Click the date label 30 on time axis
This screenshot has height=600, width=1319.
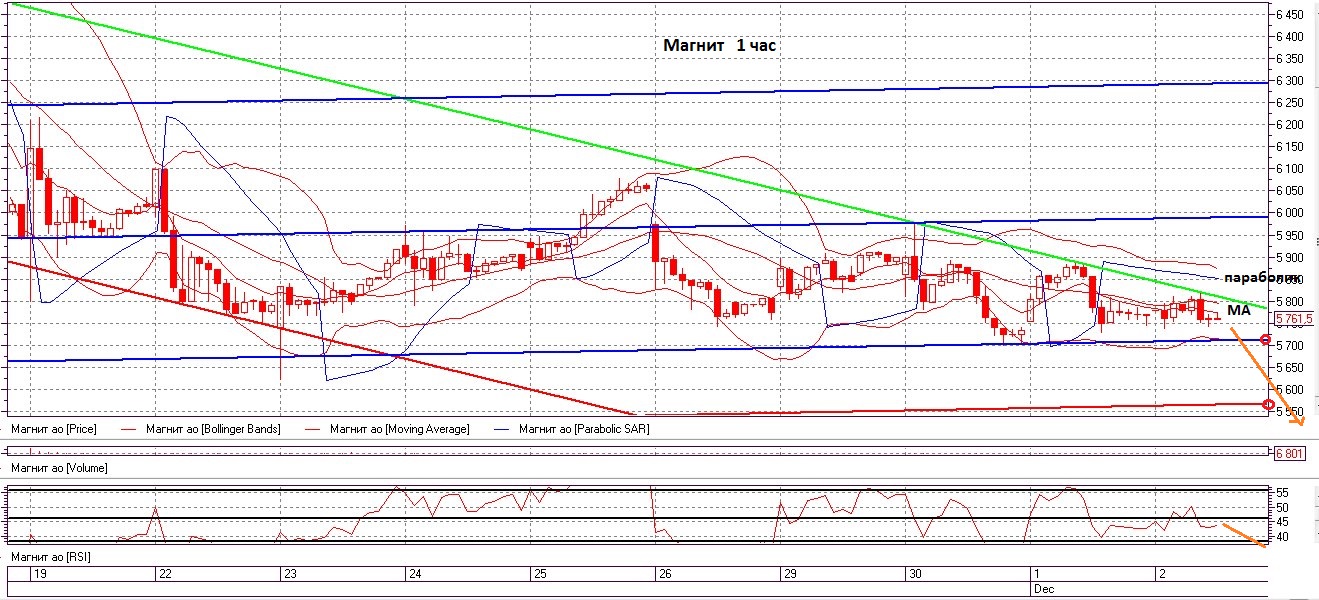(x=914, y=574)
